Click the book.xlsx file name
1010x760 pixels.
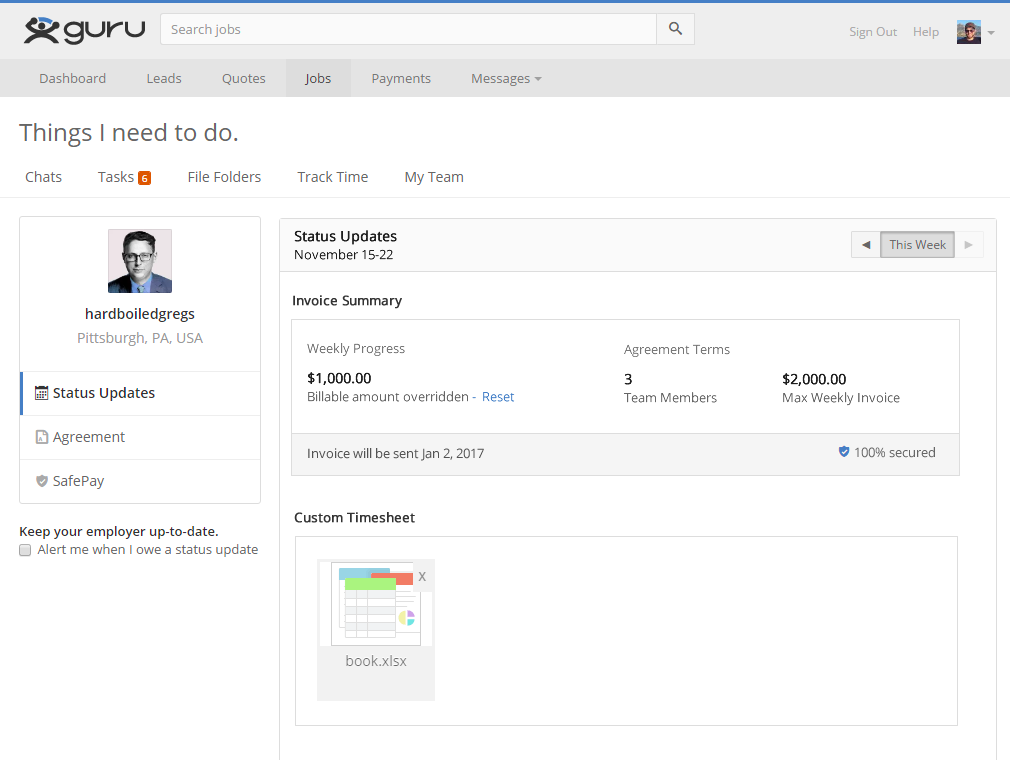pyautogui.click(x=376, y=661)
